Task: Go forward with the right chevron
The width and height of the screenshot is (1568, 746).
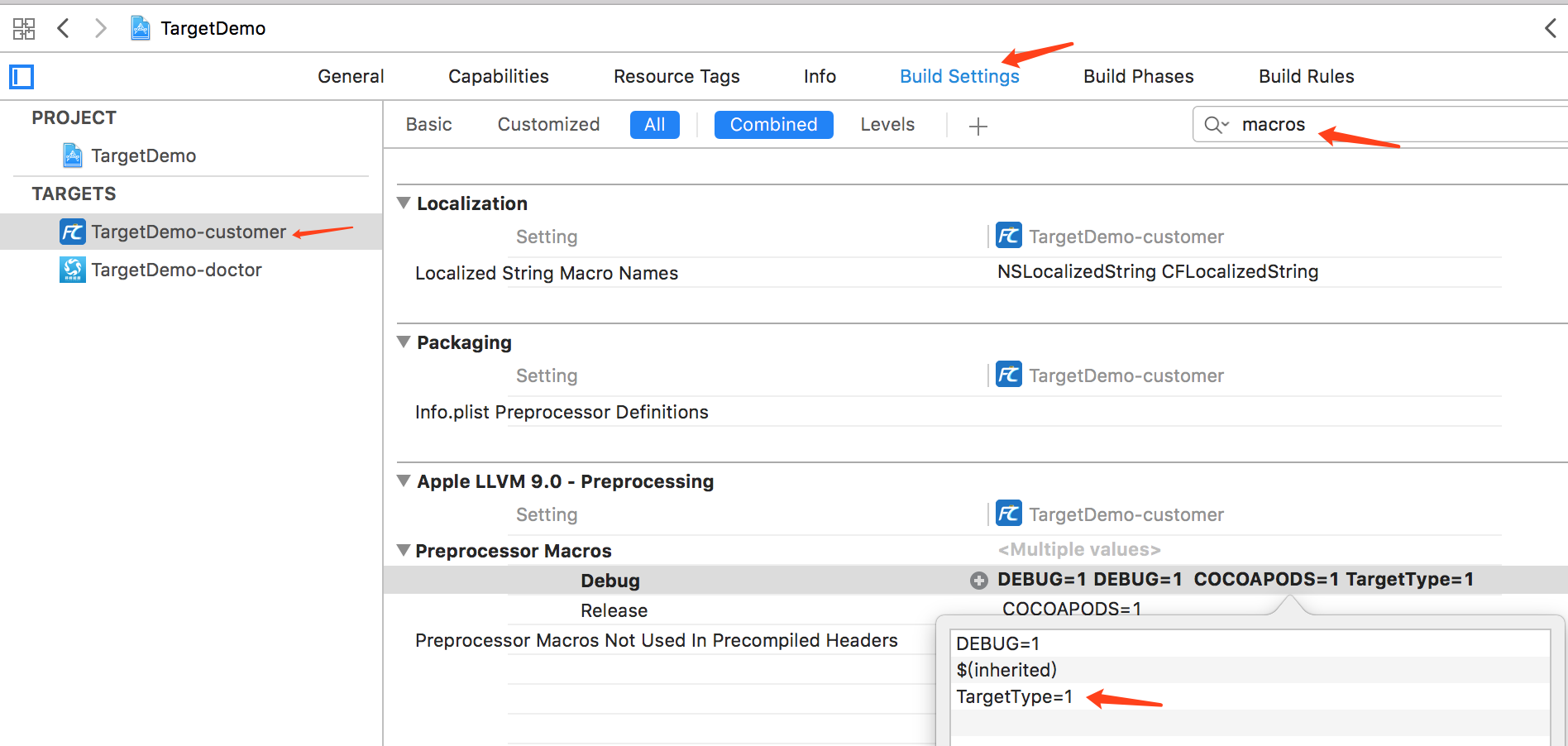Action: click(x=100, y=28)
